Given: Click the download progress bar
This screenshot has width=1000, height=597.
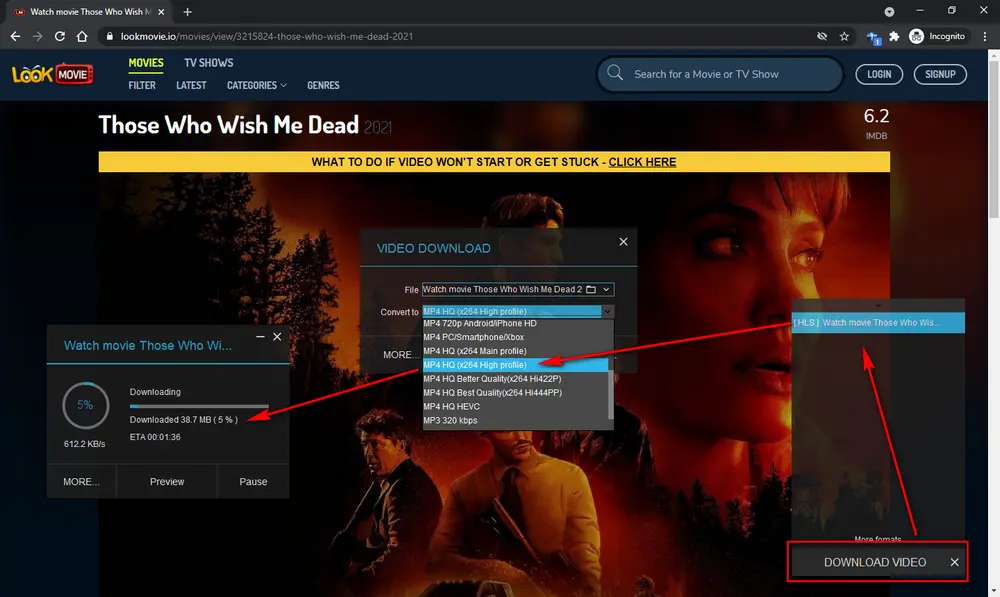Looking at the screenshot, I should pyautogui.click(x=199, y=406).
